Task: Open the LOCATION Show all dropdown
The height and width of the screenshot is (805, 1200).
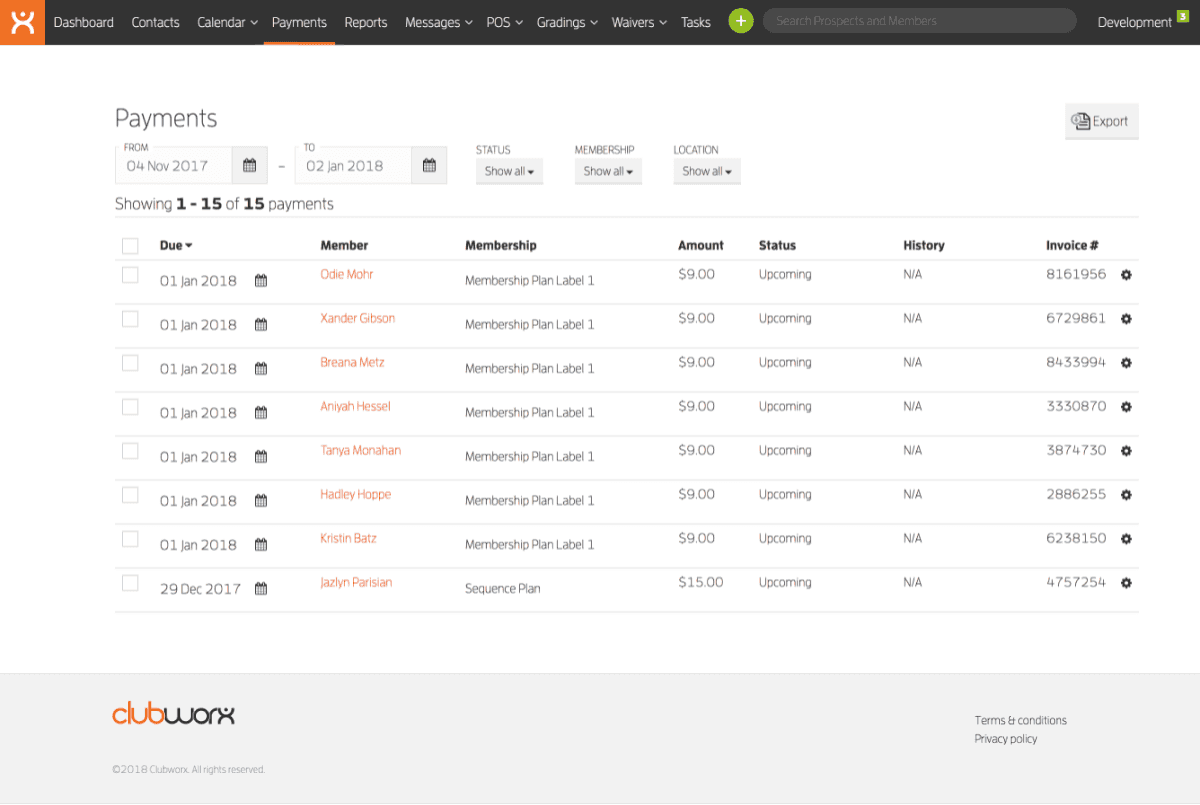Action: [x=707, y=171]
